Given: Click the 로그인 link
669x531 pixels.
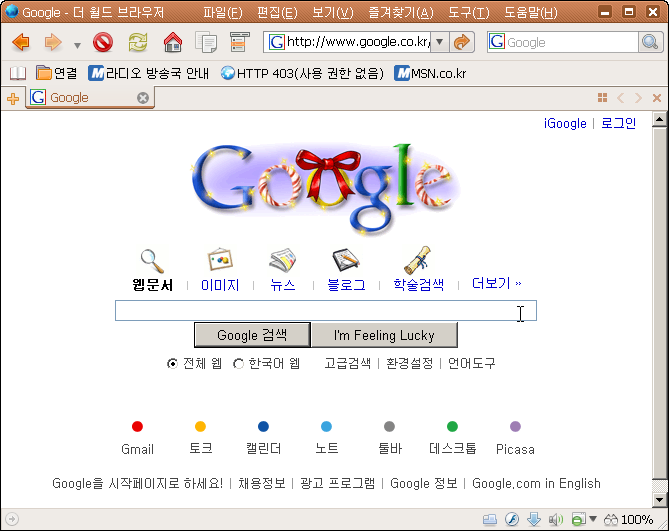Looking at the screenshot, I should click(x=618, y=123).
